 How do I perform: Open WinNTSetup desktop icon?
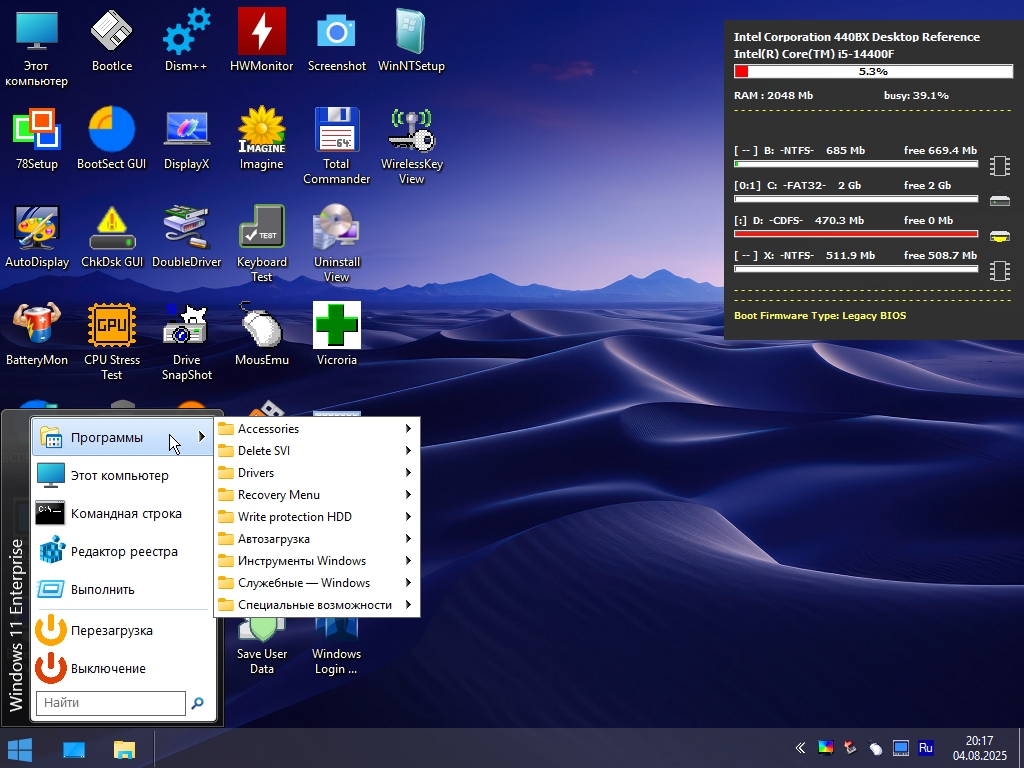(x=411, y=40)
